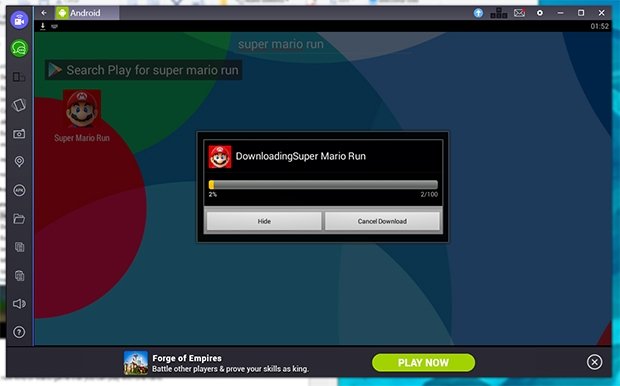Maximize the BlueStacks window

[581, 13]
